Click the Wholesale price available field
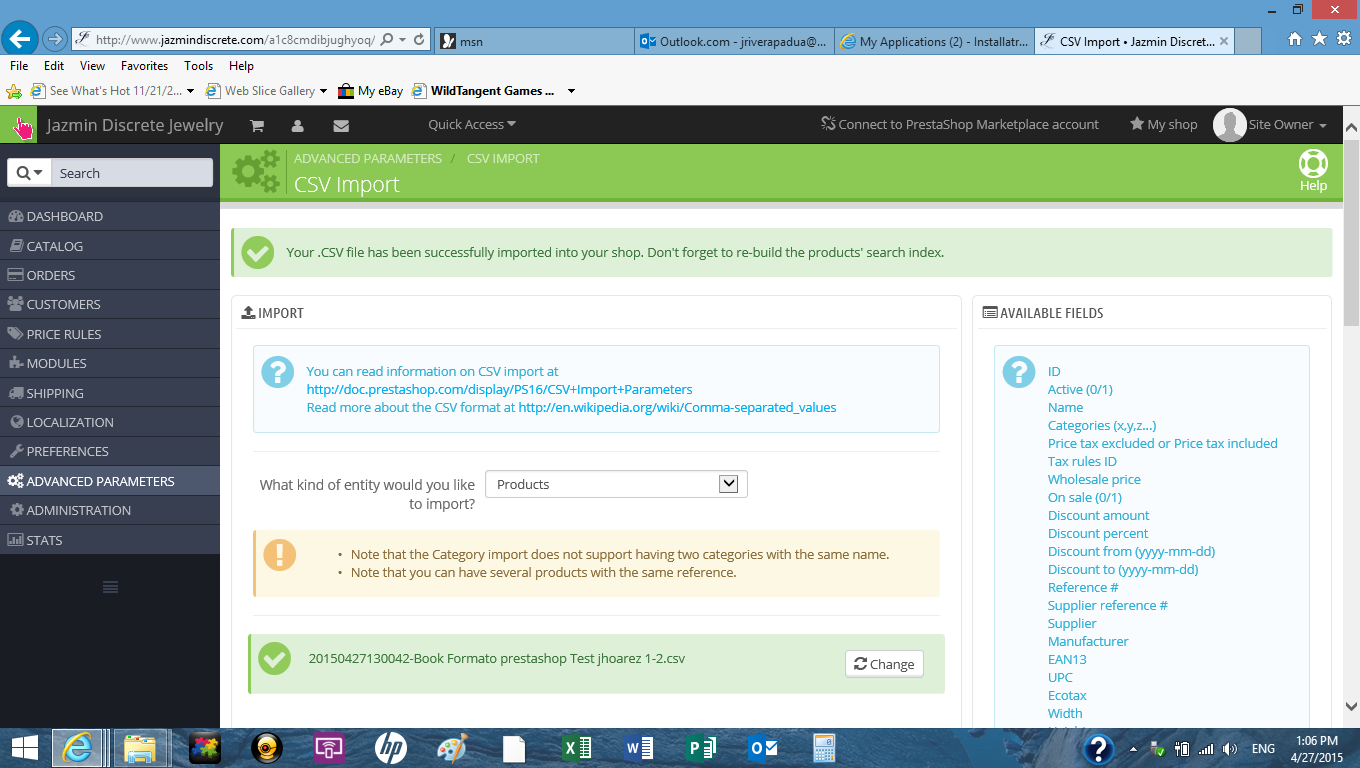 [x=1094, y=479]
